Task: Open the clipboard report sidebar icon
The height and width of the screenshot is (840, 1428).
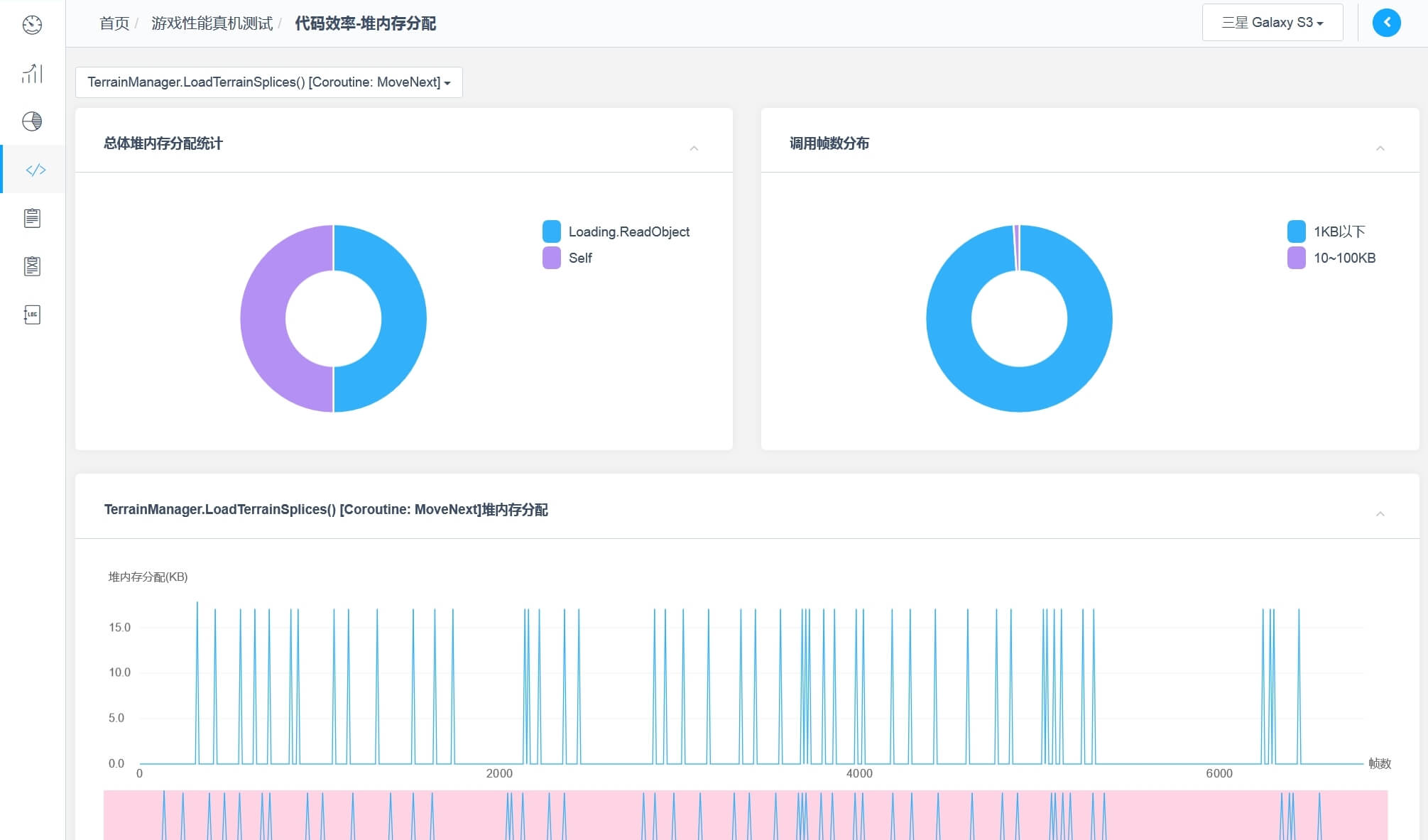Action: point(32,218)
